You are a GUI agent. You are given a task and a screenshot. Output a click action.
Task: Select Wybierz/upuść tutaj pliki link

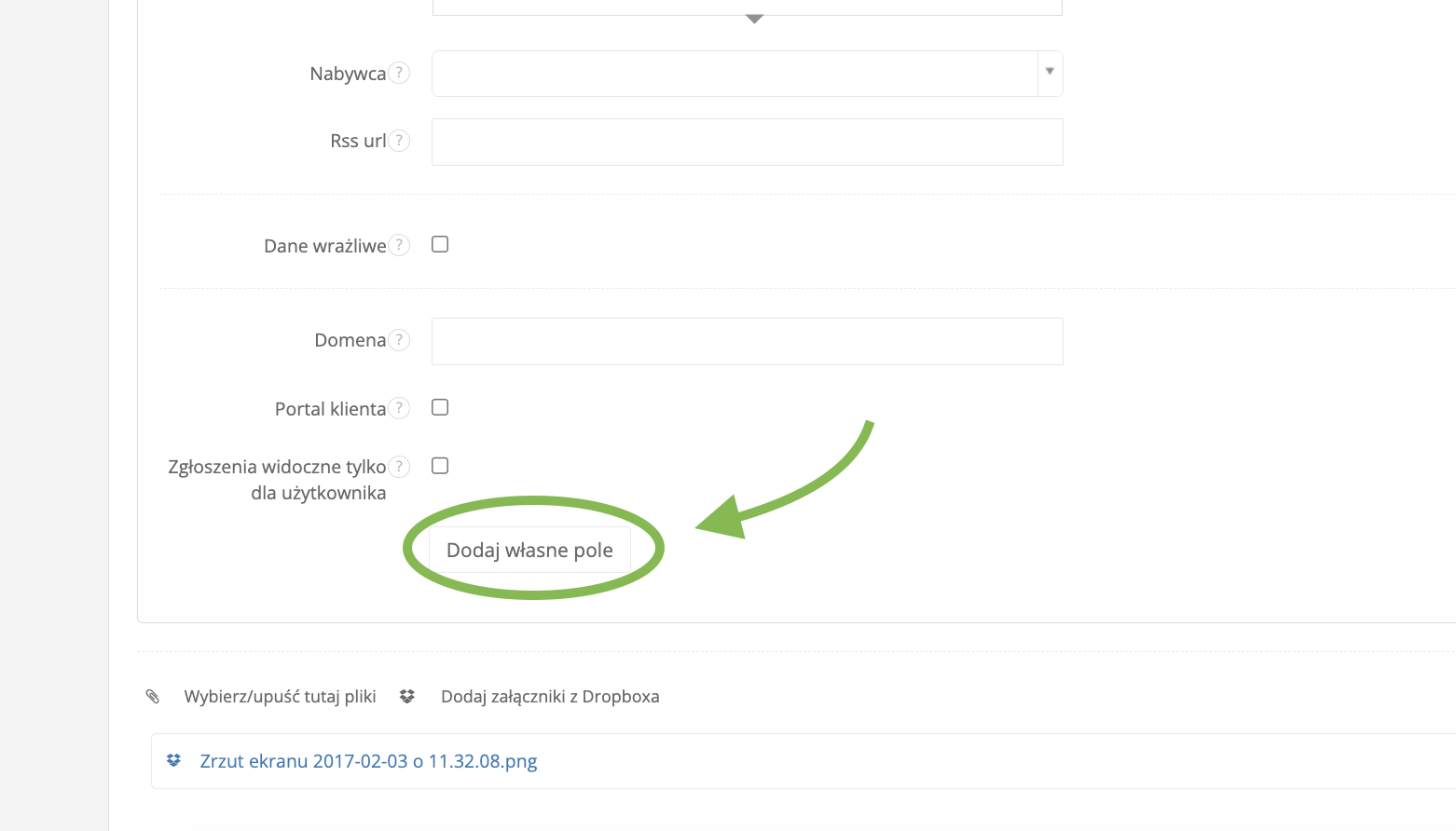280,697
